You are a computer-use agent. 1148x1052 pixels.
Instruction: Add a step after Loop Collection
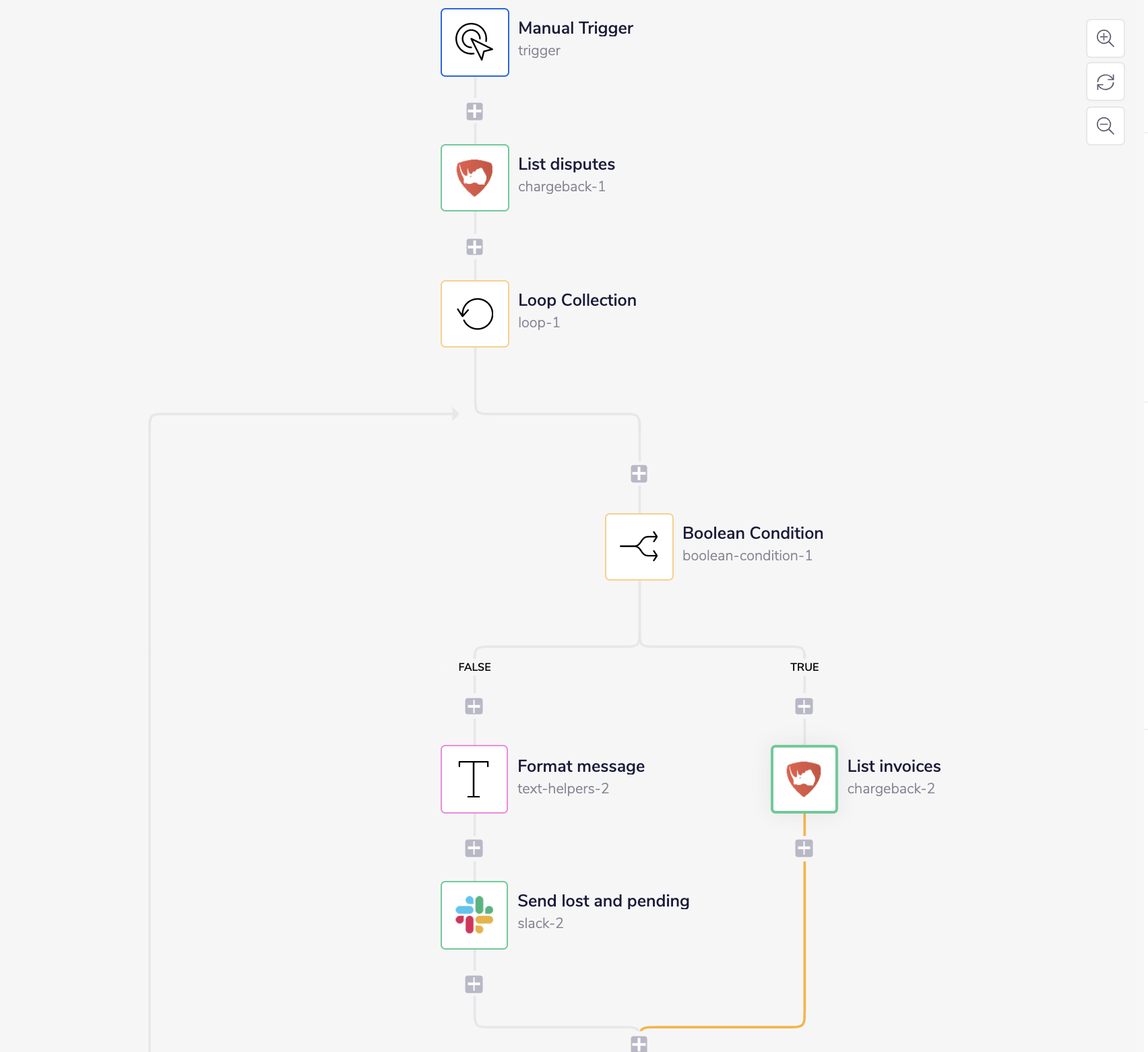pyautogui.click(x=639, y=474)
